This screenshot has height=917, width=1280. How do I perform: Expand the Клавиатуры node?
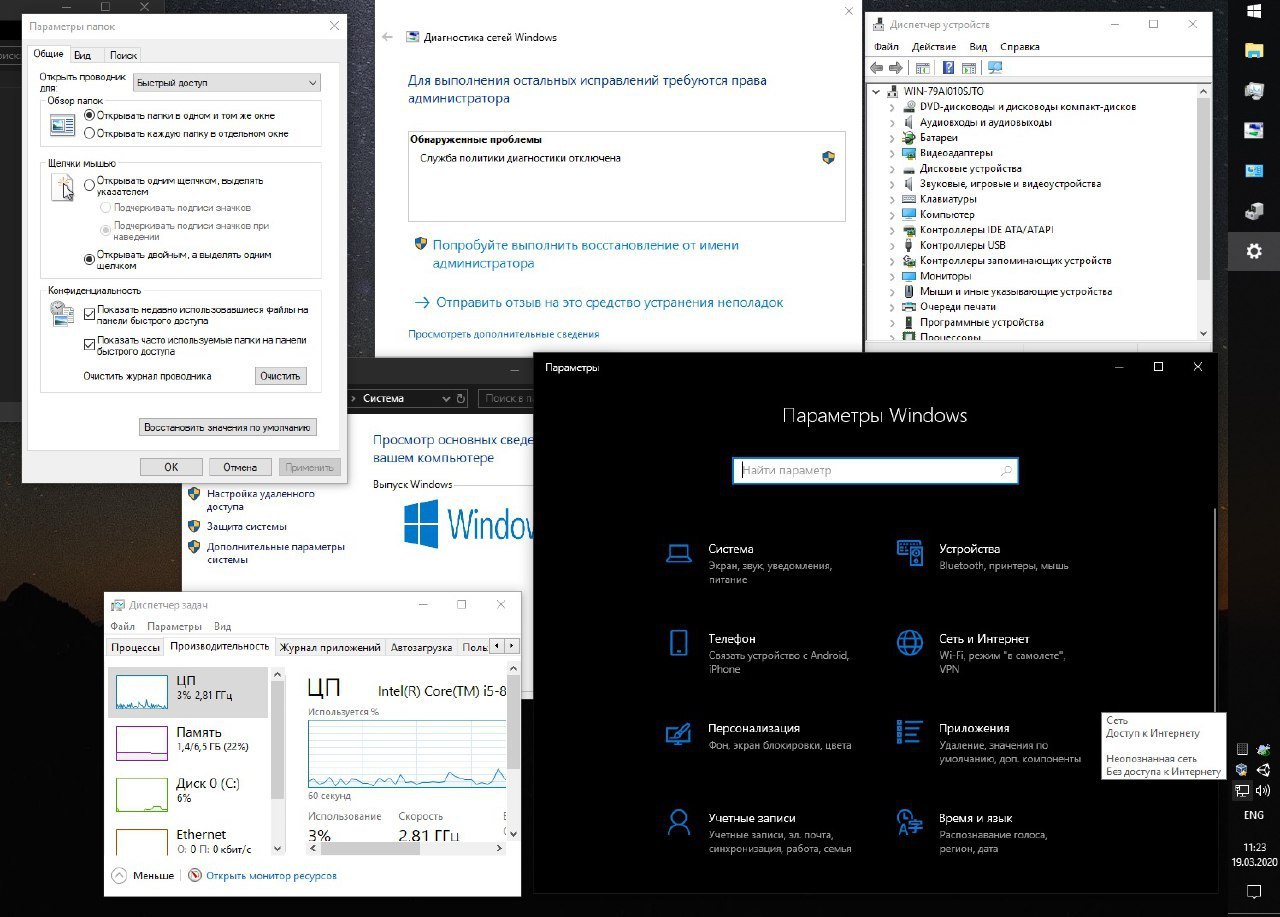coord(892,199)
